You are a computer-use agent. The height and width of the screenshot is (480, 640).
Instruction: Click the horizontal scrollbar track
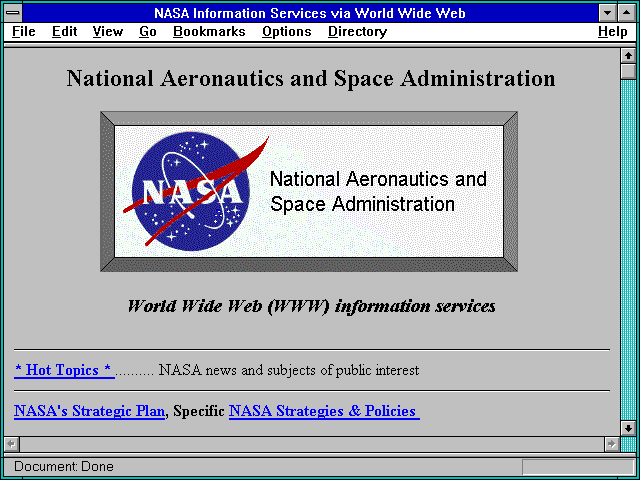pos(311,444)
